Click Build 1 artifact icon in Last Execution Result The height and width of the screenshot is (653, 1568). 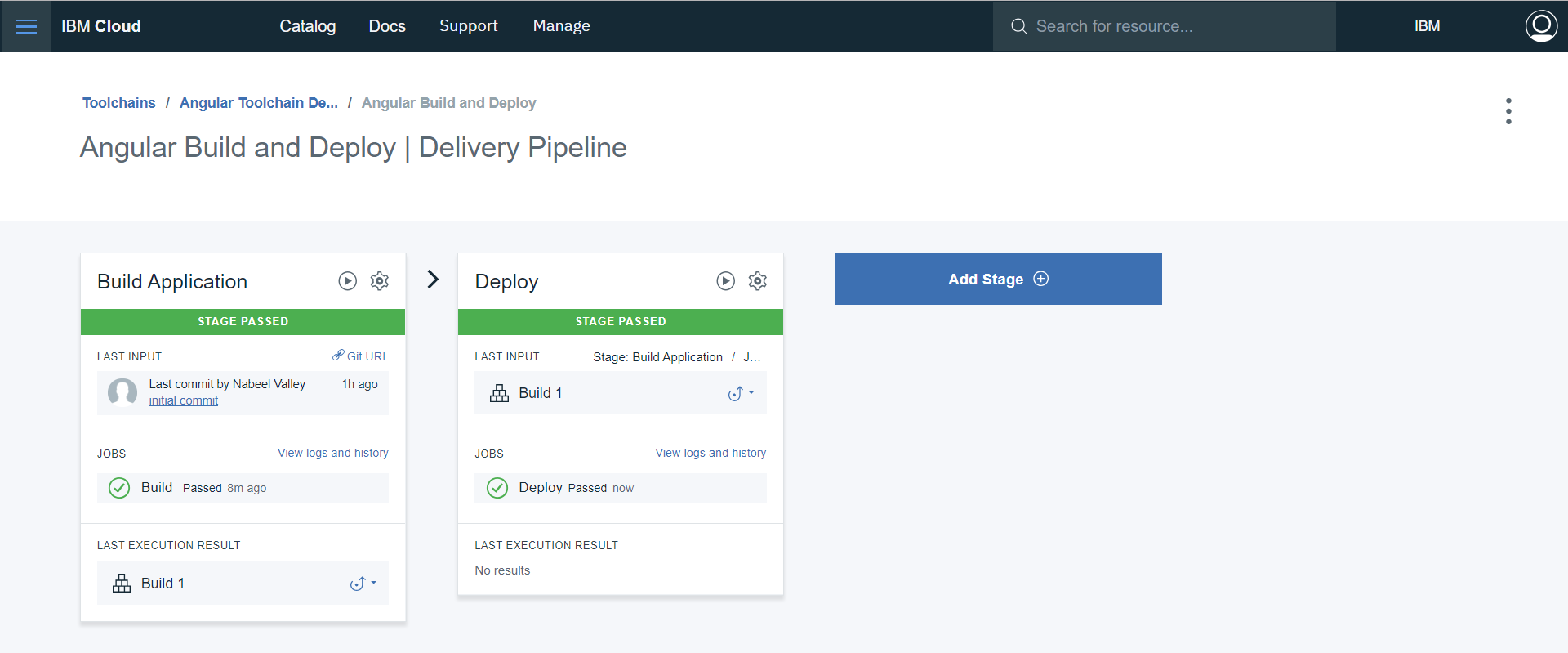coord(122,583)
